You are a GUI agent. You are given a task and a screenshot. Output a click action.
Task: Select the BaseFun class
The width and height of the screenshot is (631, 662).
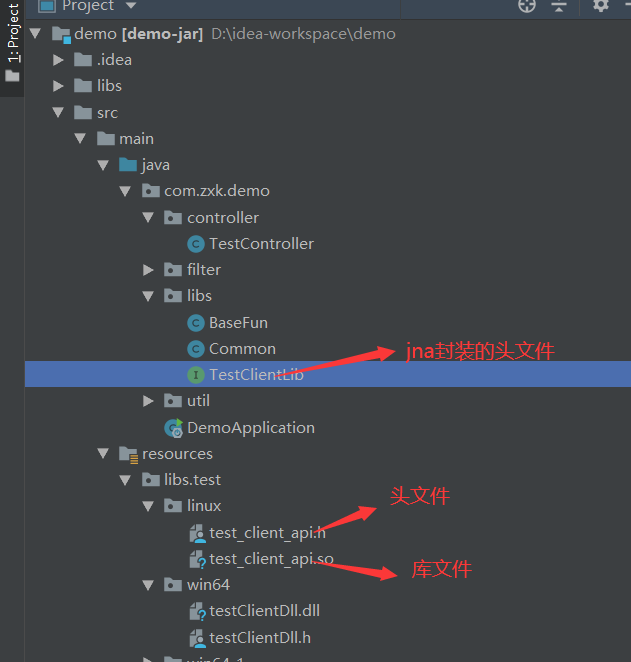[238, 323]
